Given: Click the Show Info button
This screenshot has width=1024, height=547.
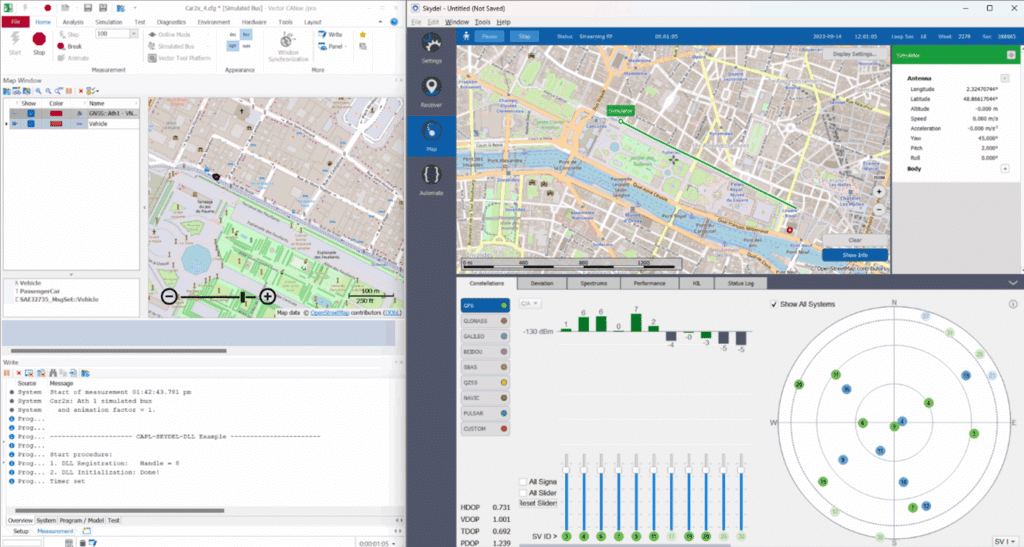Looking at the screenshot, I should (x=854, y=255).
